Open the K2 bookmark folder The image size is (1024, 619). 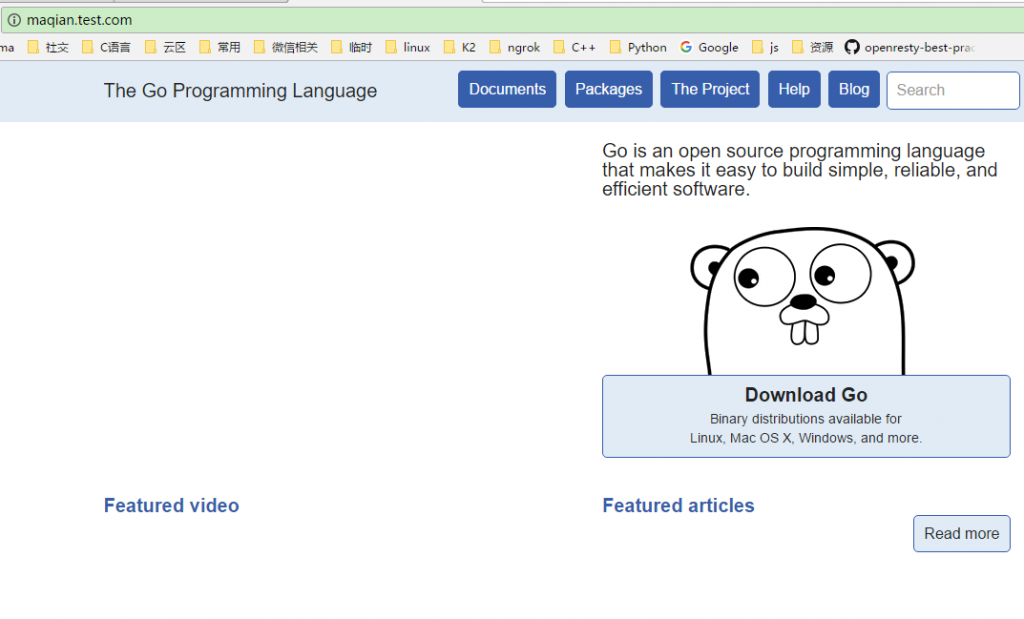pyautogui.click(x=460, y=47)
